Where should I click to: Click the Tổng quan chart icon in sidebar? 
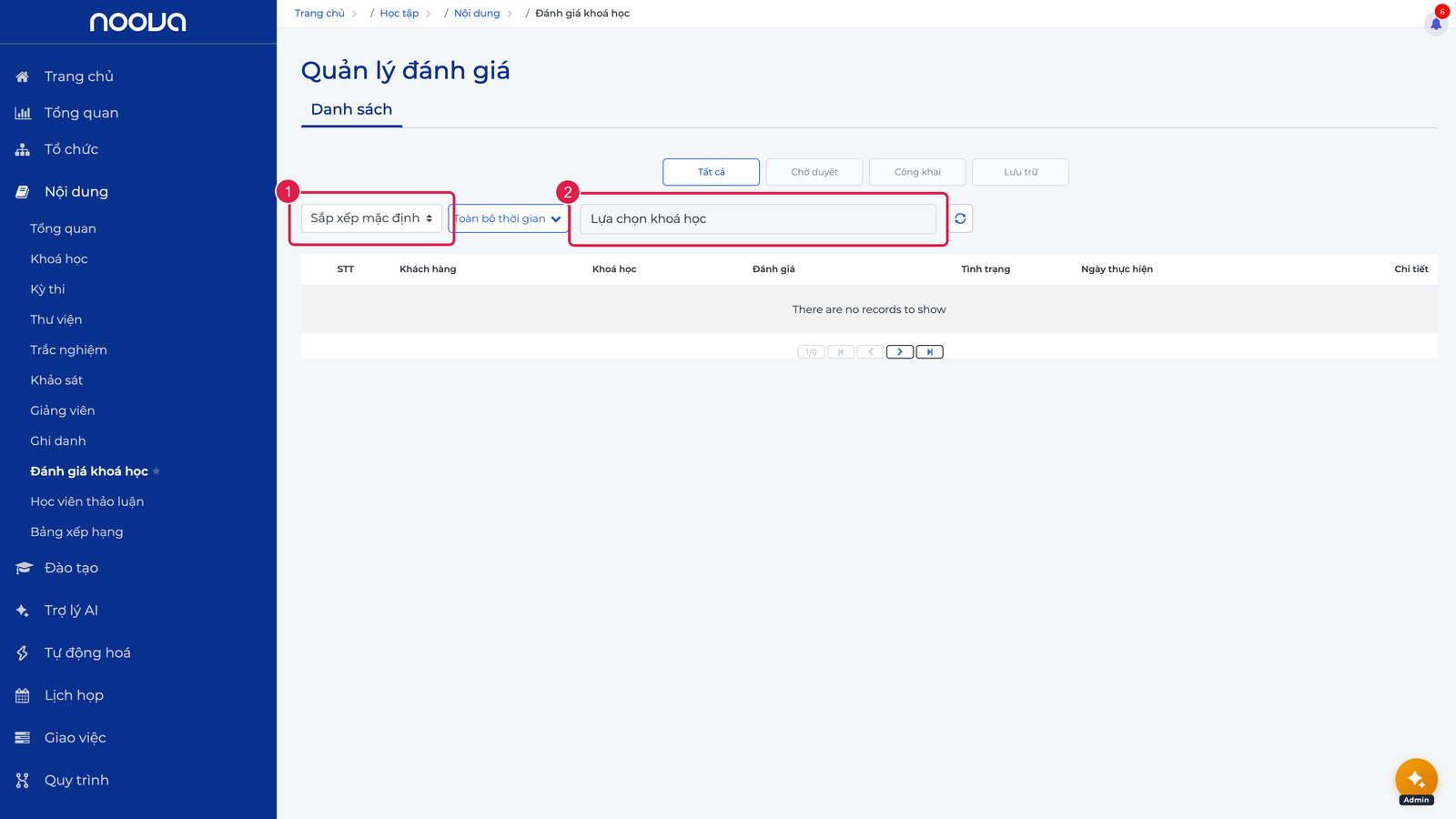pos(23,113)
